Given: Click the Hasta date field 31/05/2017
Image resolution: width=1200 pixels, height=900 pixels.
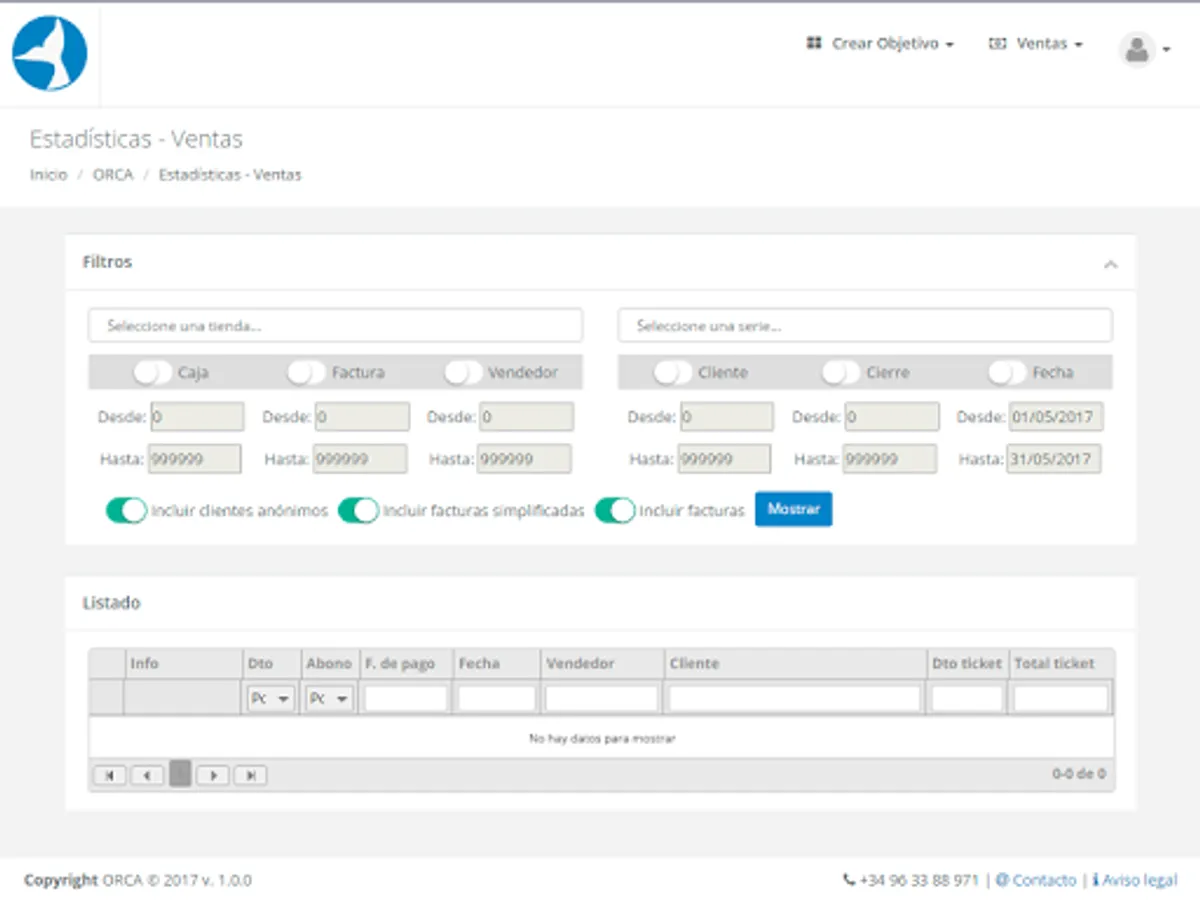Looking at the screenshot, I should (1054, 459).
